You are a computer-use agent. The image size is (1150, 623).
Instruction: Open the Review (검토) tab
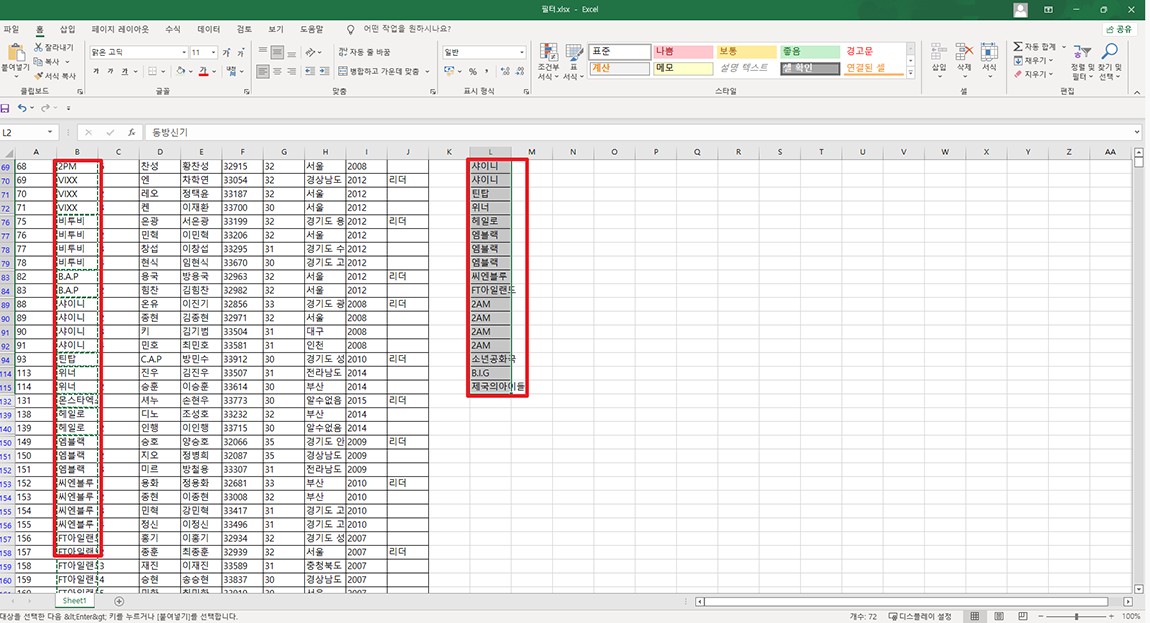click(x=244, y=29)
